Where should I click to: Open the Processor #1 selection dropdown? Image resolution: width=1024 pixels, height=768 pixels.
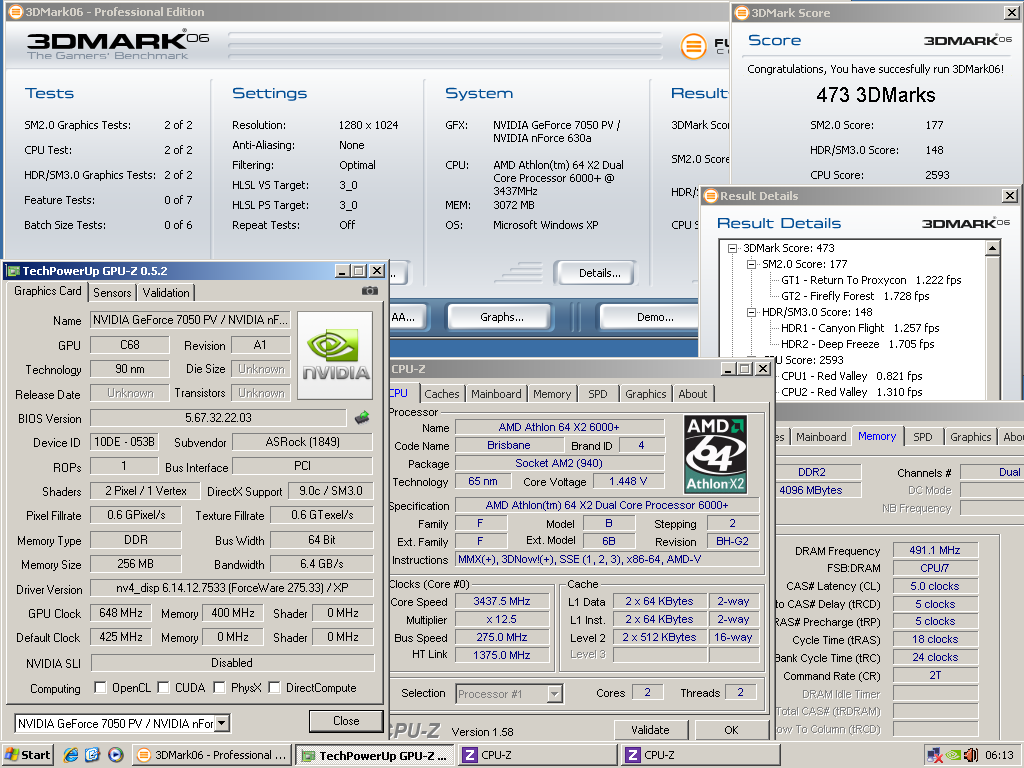click(554, 694)
